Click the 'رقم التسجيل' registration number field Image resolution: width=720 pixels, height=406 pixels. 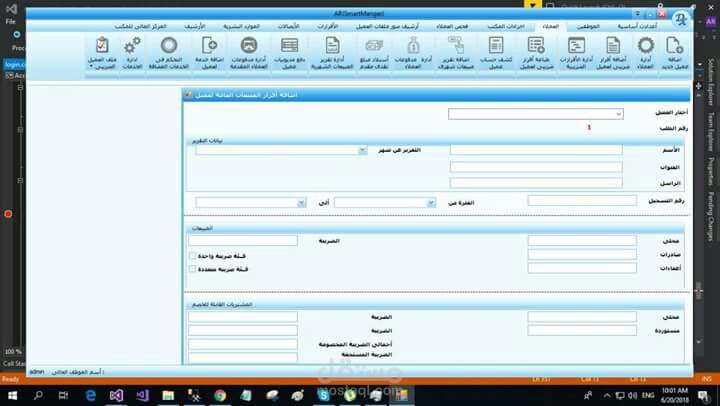[581, 201]
